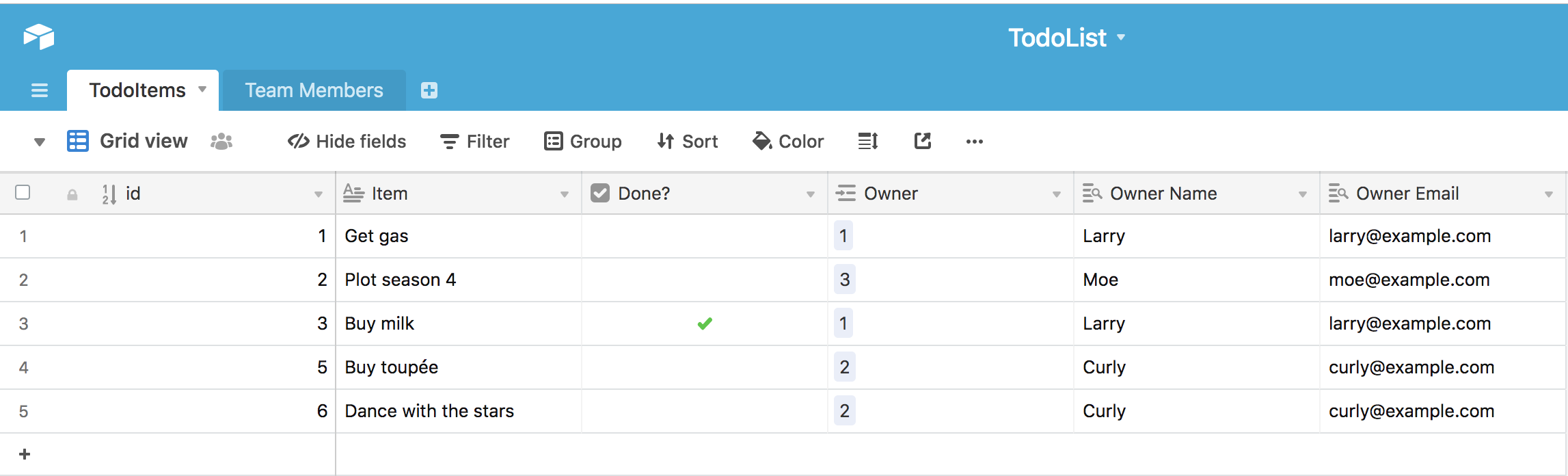Viewport: 1568px width, 476px height.
Task: Open view collaborators people icon
Action: 221,142
